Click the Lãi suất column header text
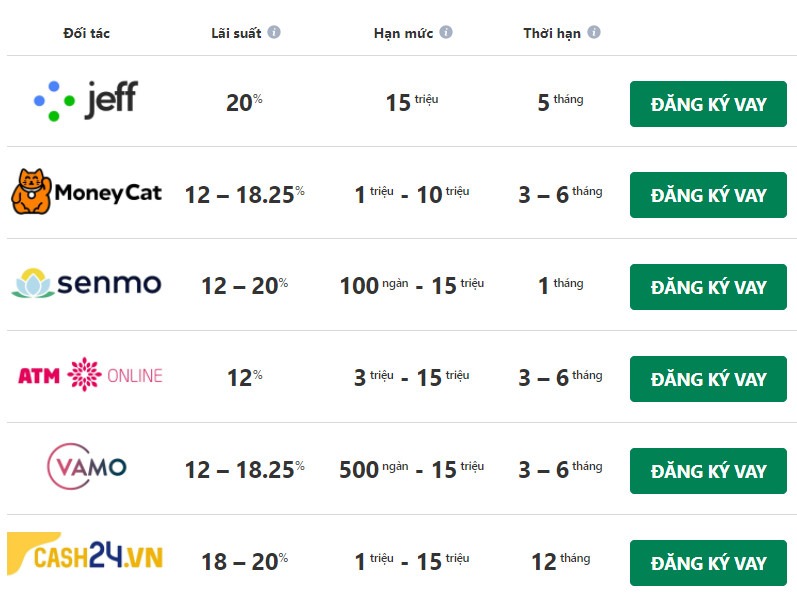797x603 pixels. (236, 33)
